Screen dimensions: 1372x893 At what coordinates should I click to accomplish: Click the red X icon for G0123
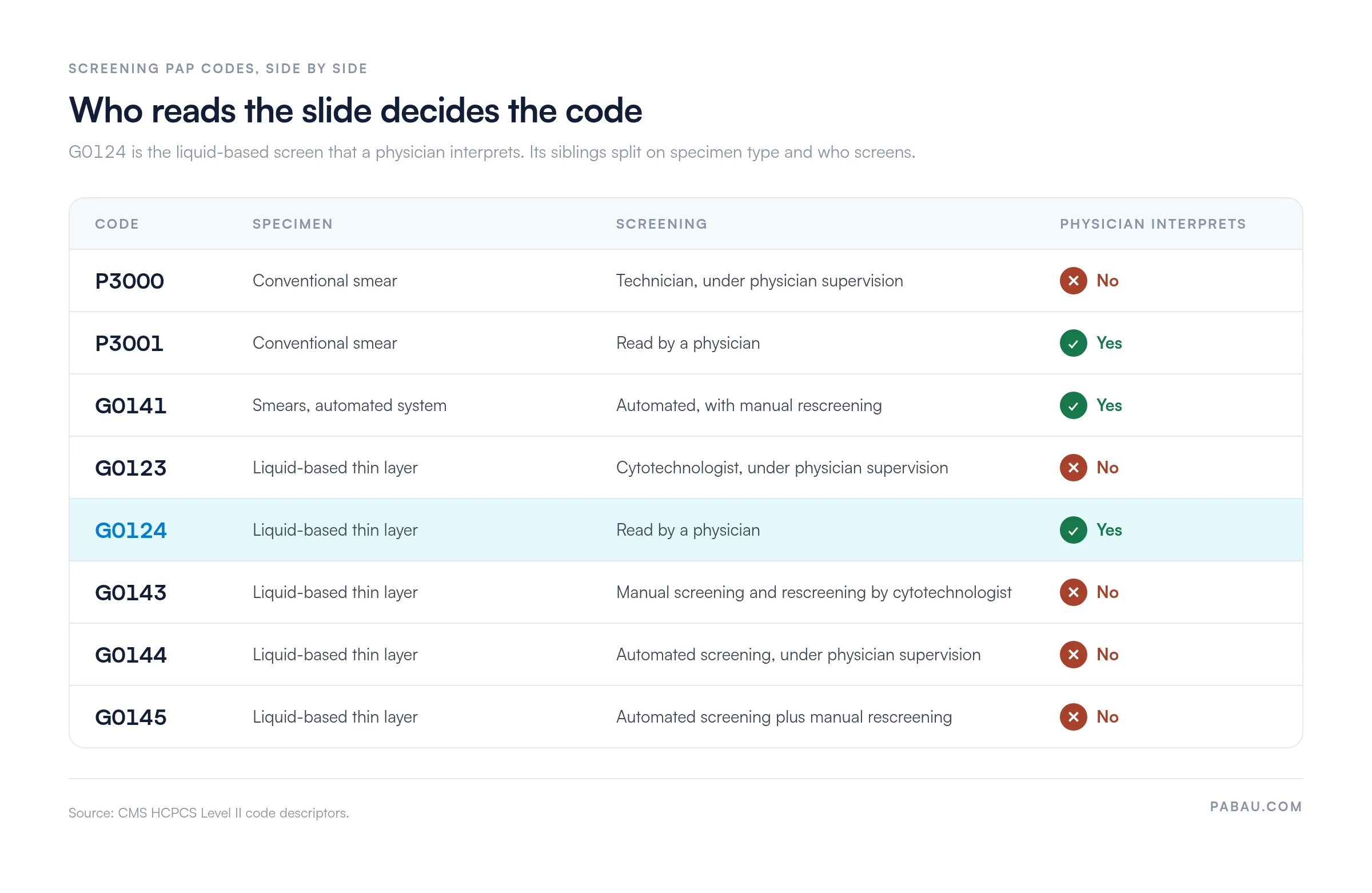tap(1073, 468)
